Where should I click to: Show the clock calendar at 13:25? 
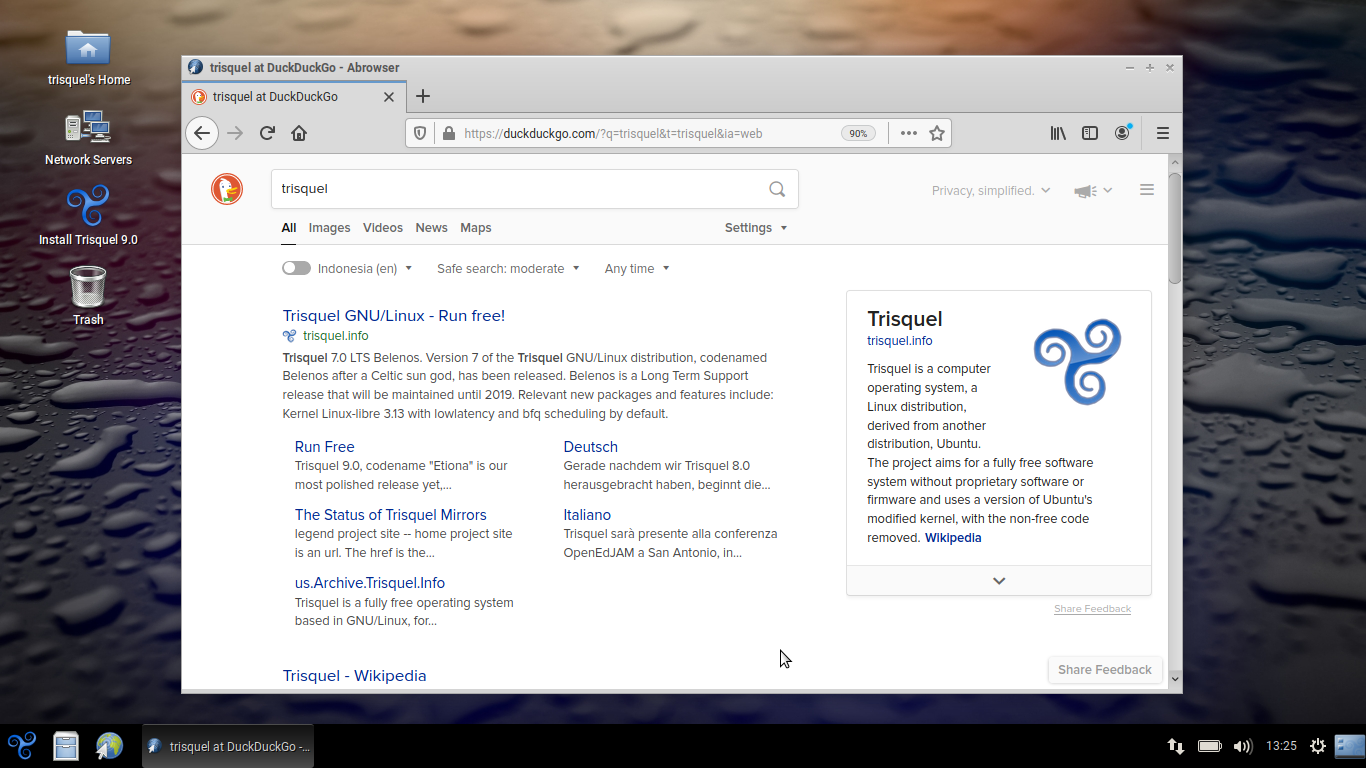(1281, 746)
